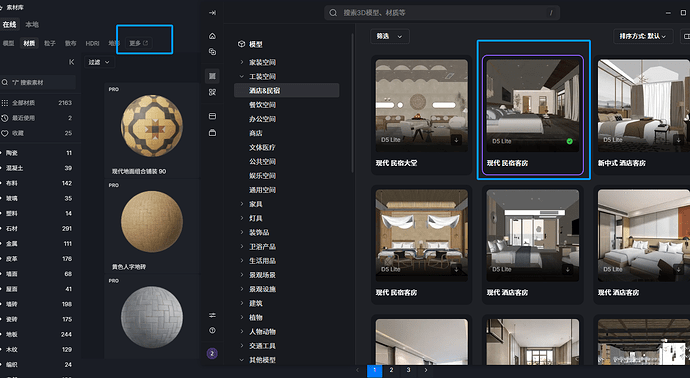690x378 pixels.
Task: Open the 更多 external link button
Action: coord(139,43)
